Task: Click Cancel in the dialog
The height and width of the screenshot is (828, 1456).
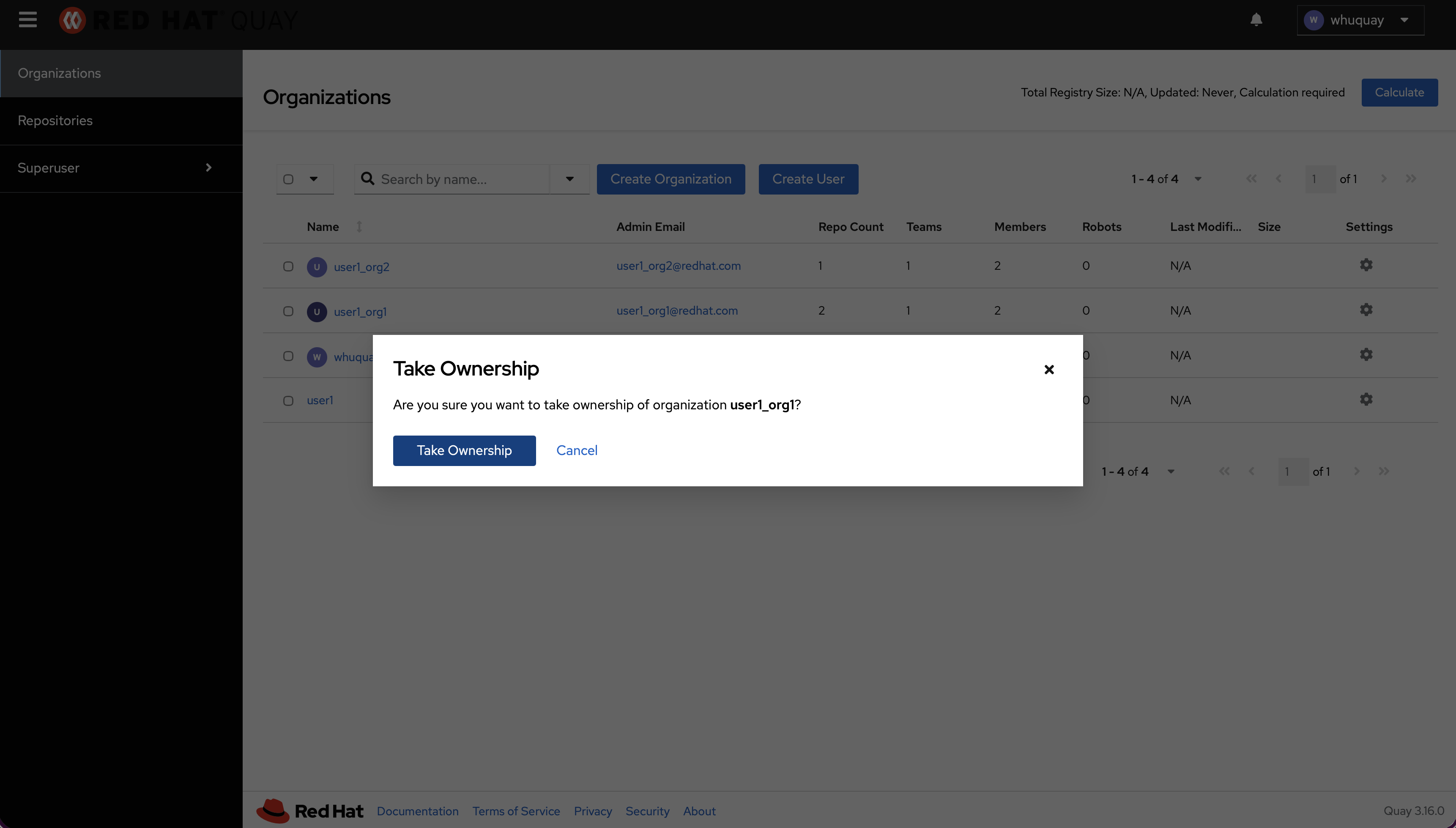Action: click(577, 450)
